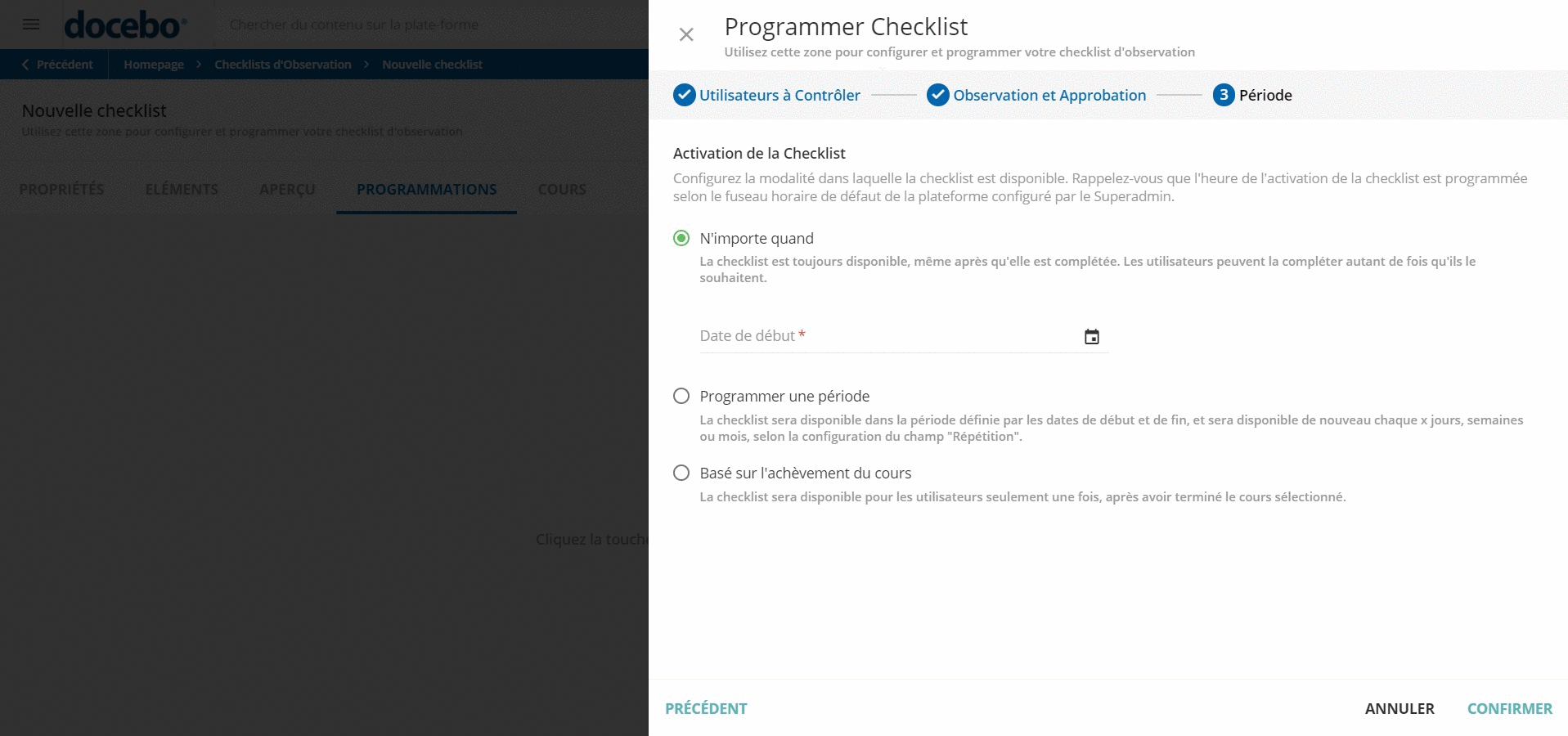Image resolution: width=1568 pixels, height=736 pixels.
Task: Confirm the schedule with CONFIRMER
Action: (x=1509, y=708)
